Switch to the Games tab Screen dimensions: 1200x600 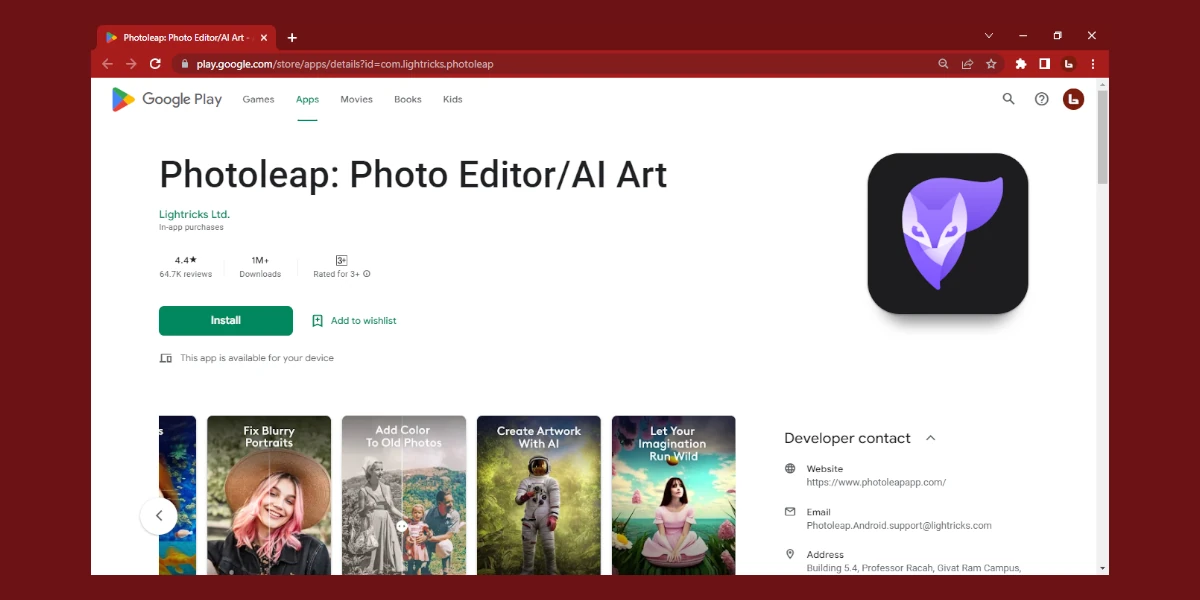click(258, 99)
